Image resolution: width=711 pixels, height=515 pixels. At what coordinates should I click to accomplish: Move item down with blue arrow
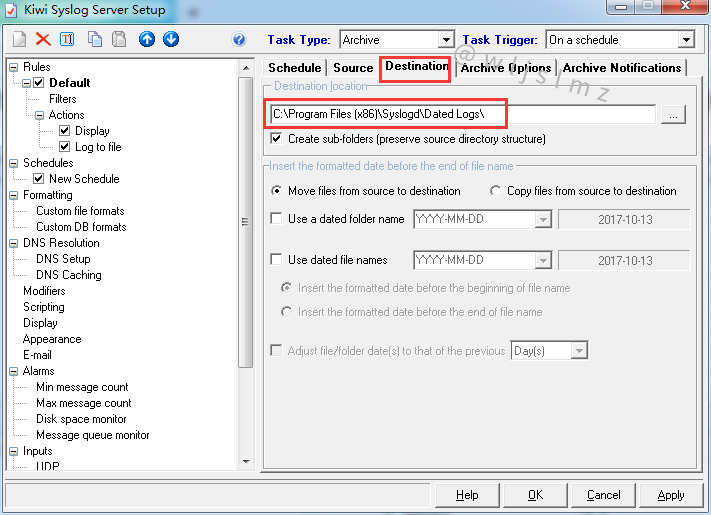171,39
